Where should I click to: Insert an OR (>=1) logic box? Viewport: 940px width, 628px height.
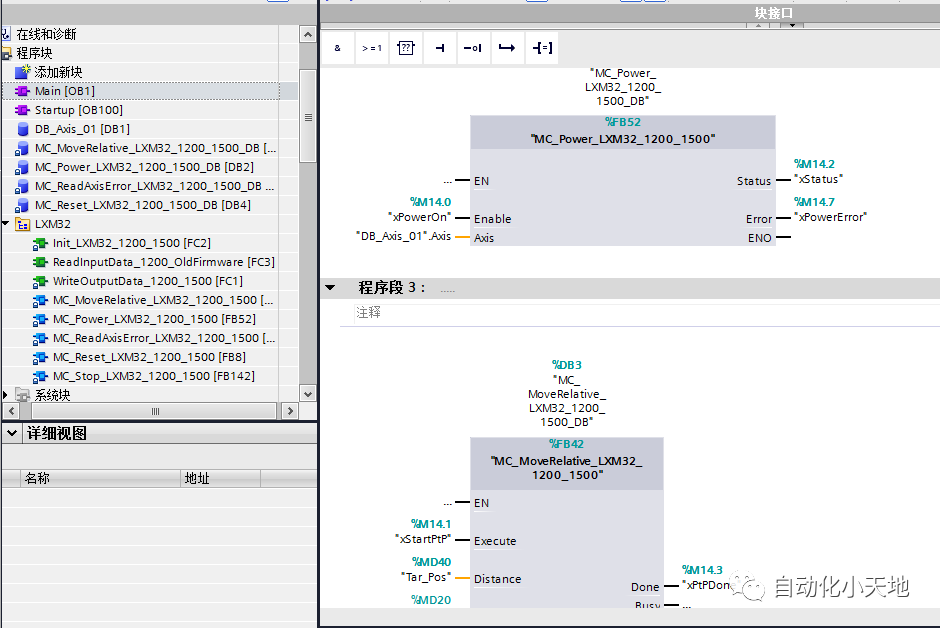[x=371, y=48]
